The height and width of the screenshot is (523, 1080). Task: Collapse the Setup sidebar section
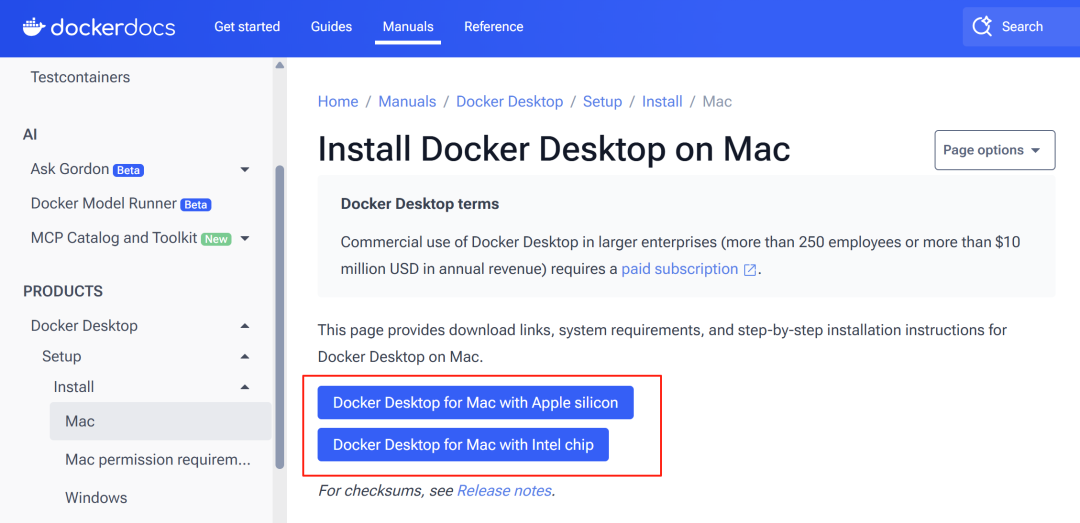point(245,356)
